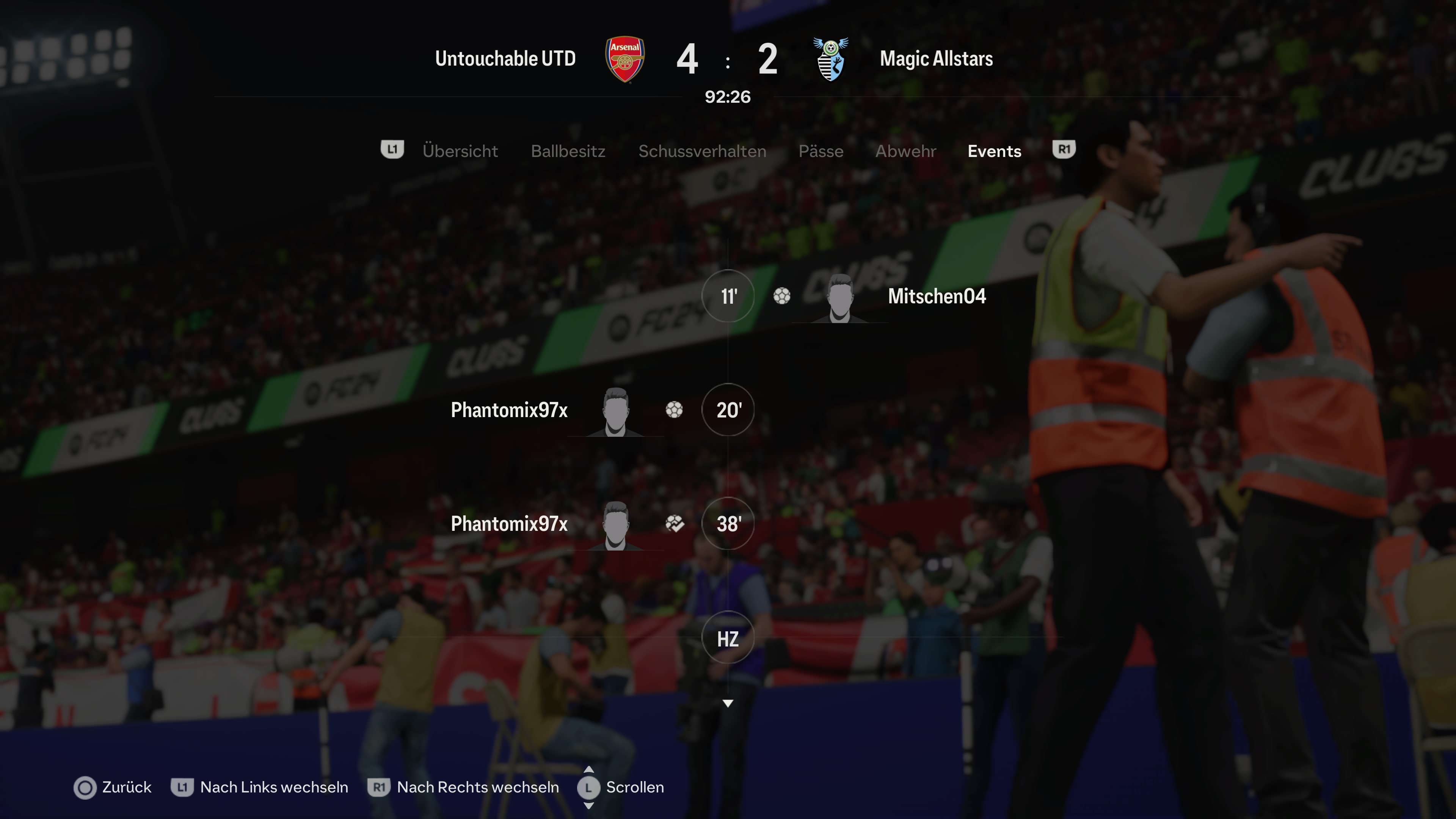Switch to the Ballbesitz tab

(x=568, y=152)
